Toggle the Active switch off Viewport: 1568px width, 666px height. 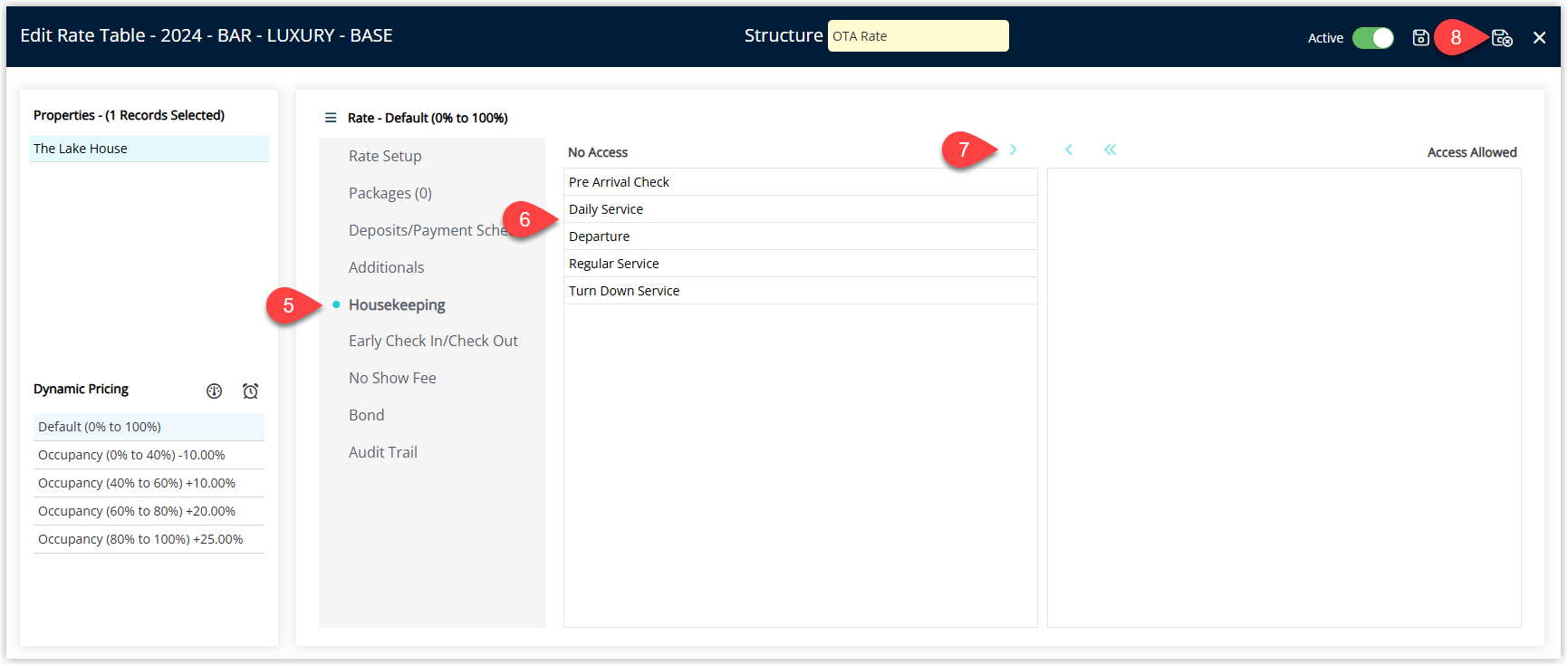1373,37
